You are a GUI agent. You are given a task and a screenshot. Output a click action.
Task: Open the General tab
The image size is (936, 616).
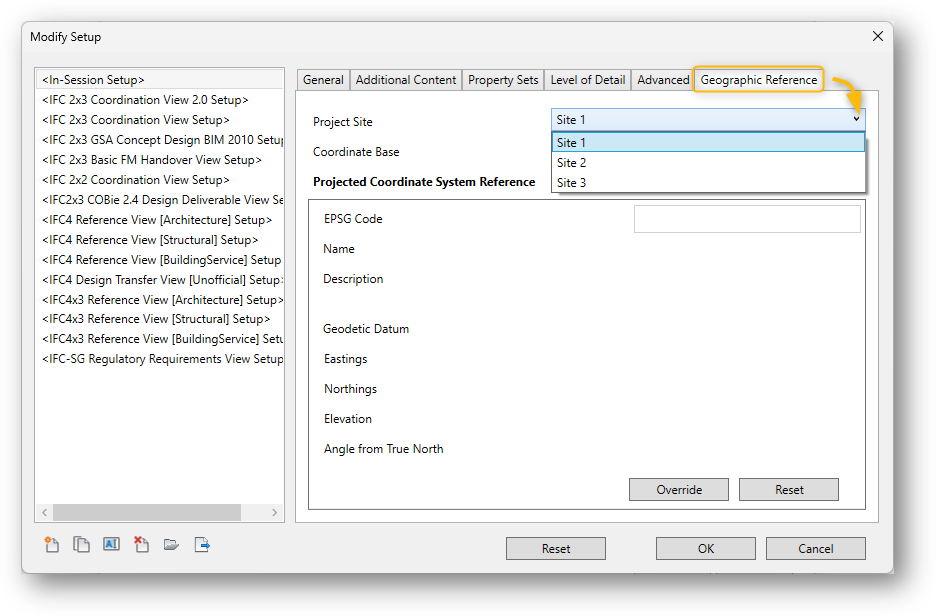point(323,80)
